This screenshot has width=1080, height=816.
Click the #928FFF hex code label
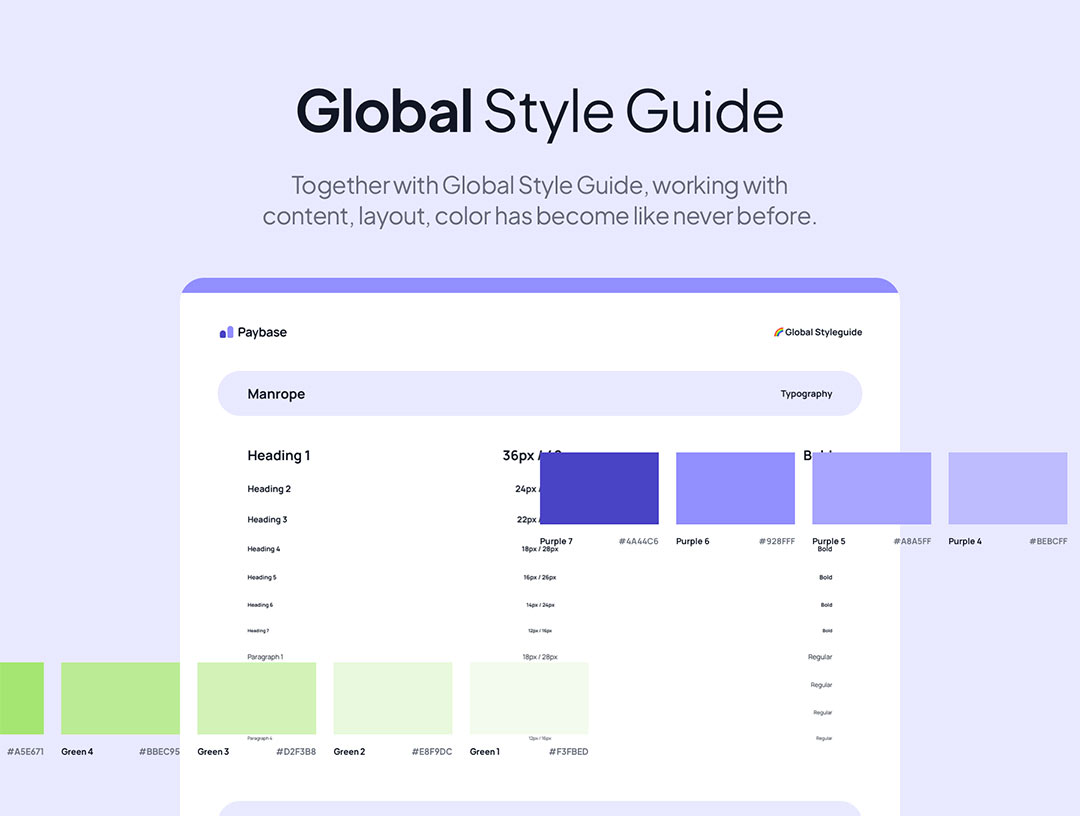point(776,541)
